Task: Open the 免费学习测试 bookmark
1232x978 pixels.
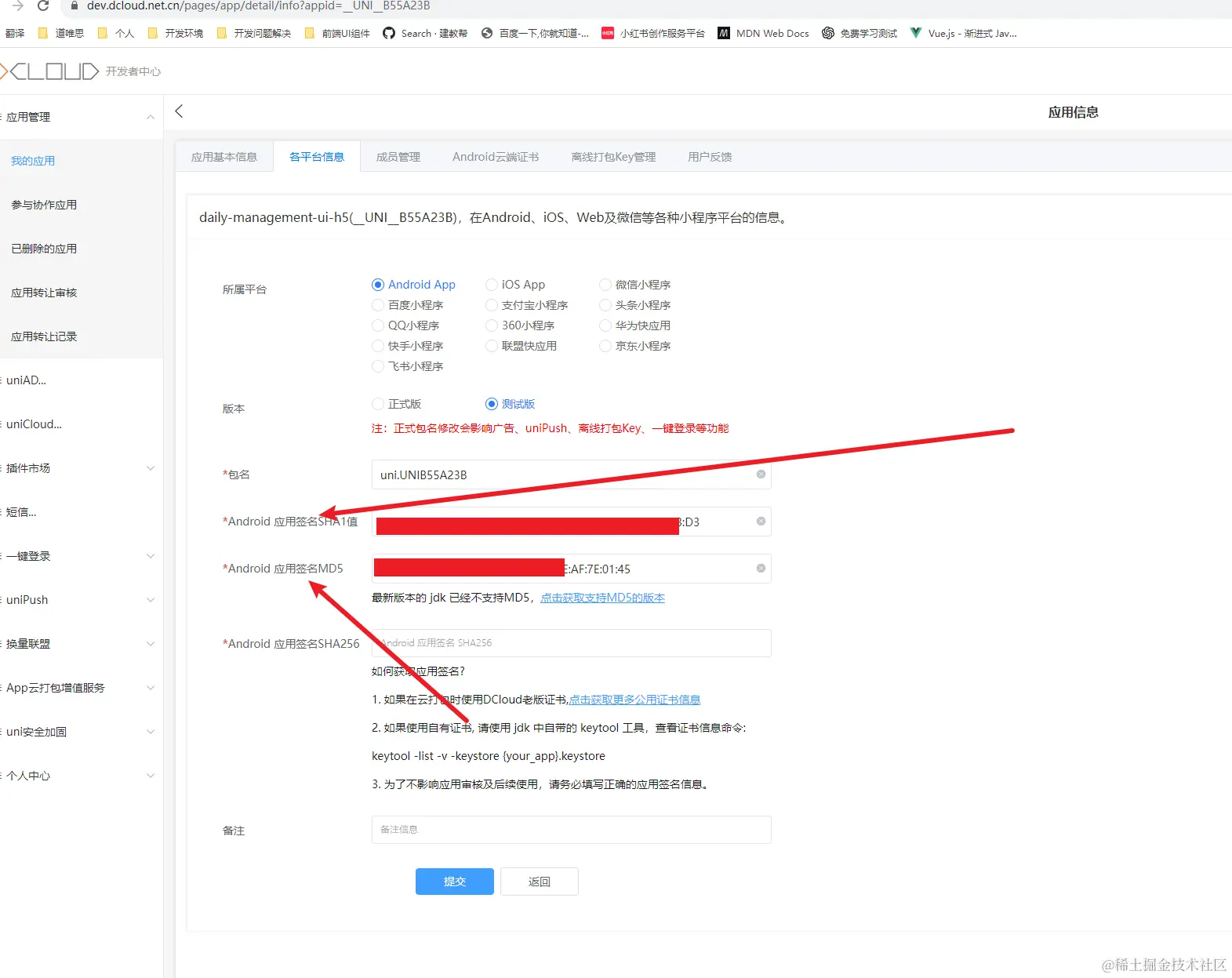Action: point(859,33)
